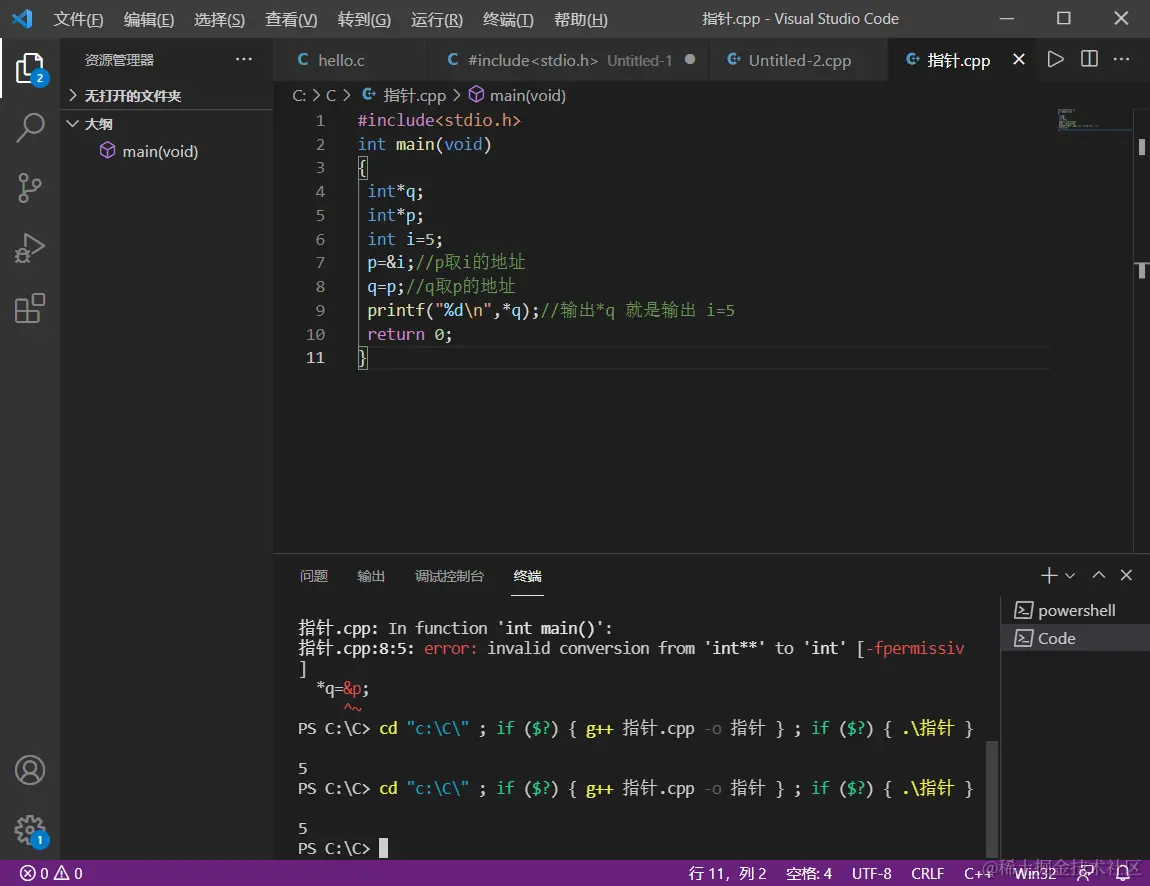The image size is (1150, 886).
Task: Open the Extensions view
Action: (30, 308)
